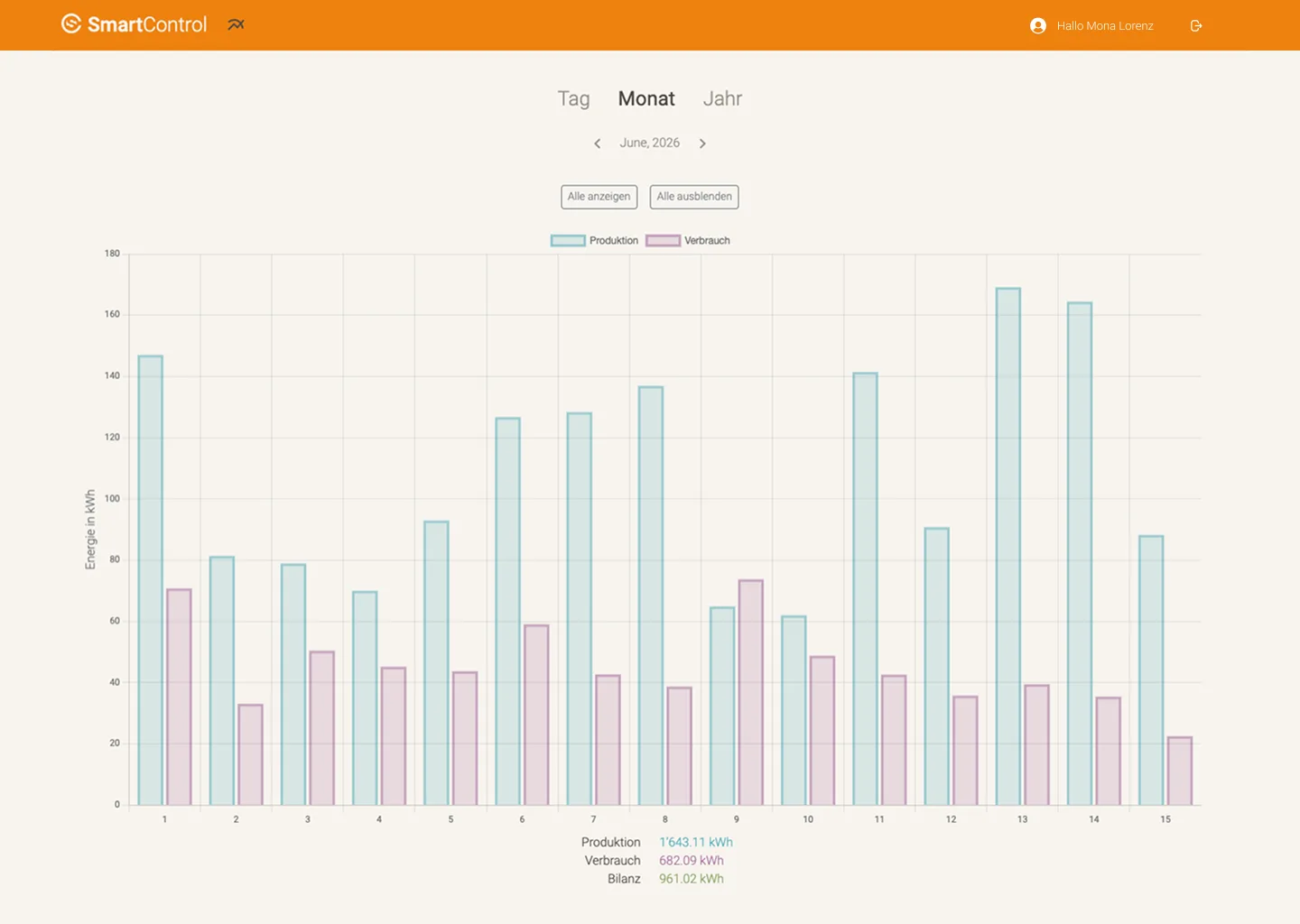
Task: Click Hallo Mona Lorenz greeting
Action: pyautogui.click(x=1105, y=26)
